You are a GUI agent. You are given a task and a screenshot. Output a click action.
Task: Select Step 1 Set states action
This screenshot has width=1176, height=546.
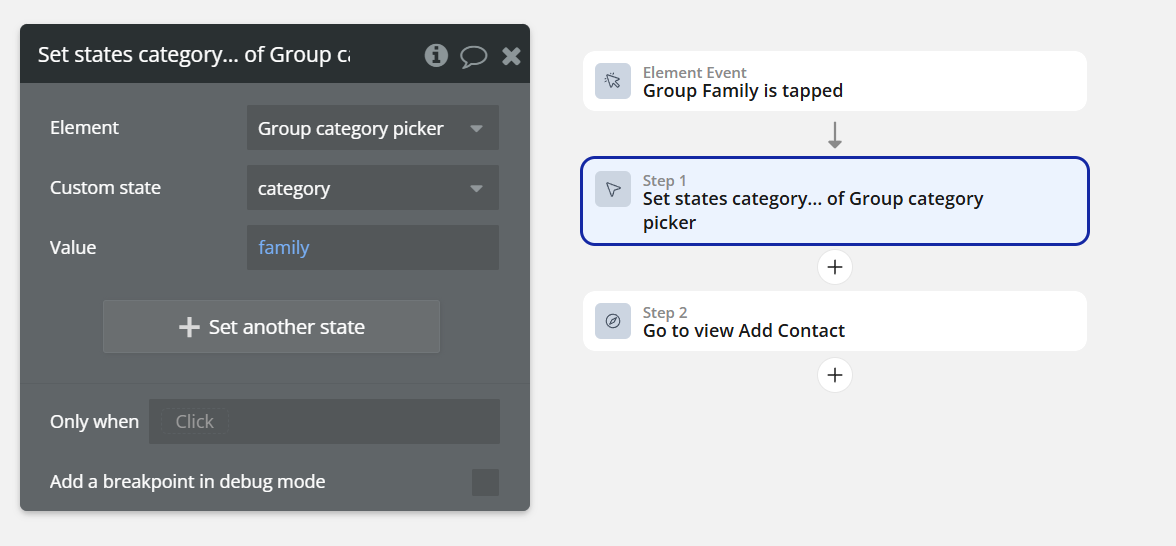click(x=834, y=201)
